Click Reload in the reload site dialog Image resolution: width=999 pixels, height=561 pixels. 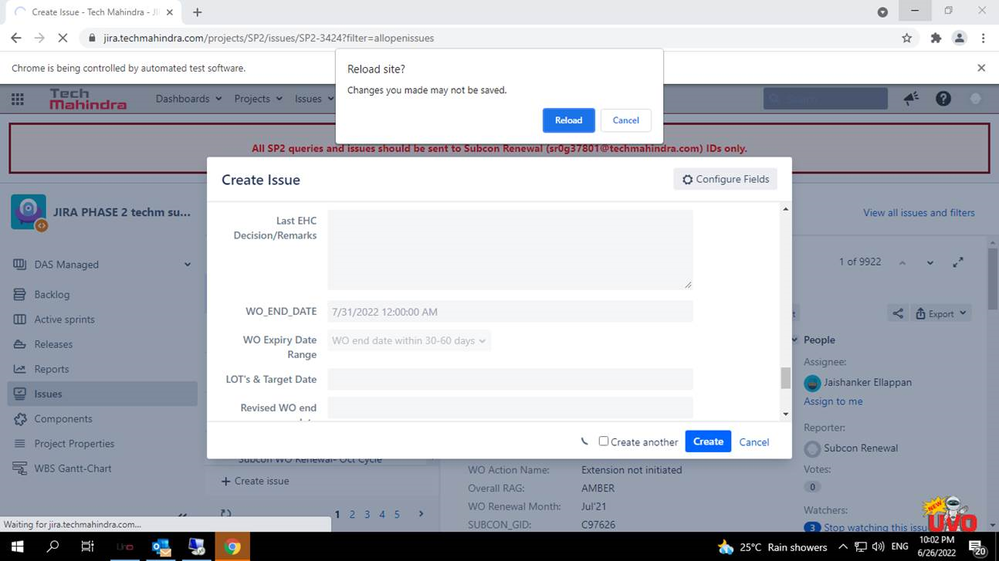pos(568,120)
